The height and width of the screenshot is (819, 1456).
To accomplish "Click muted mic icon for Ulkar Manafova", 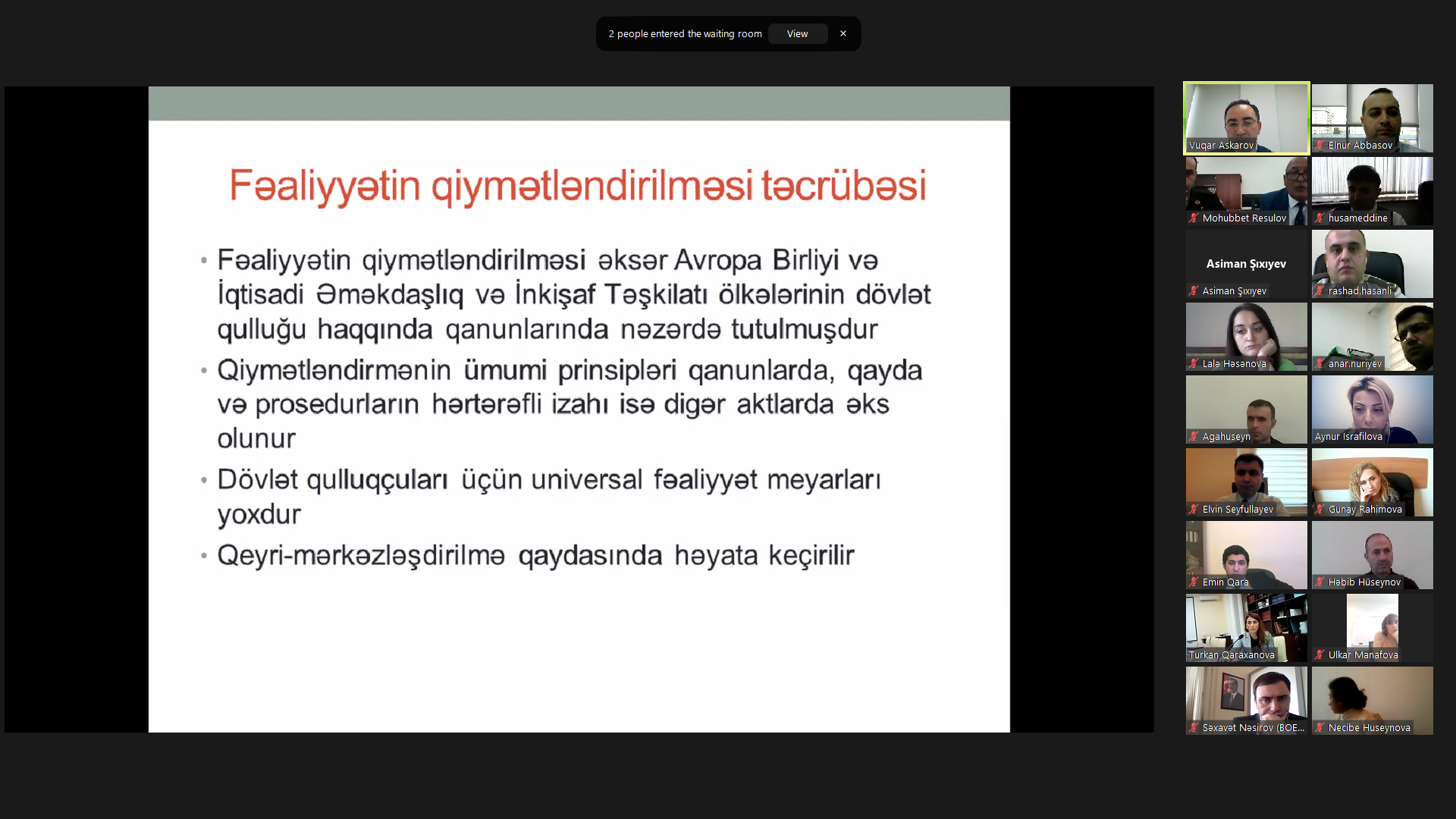I will click(x=1319, y=654).
